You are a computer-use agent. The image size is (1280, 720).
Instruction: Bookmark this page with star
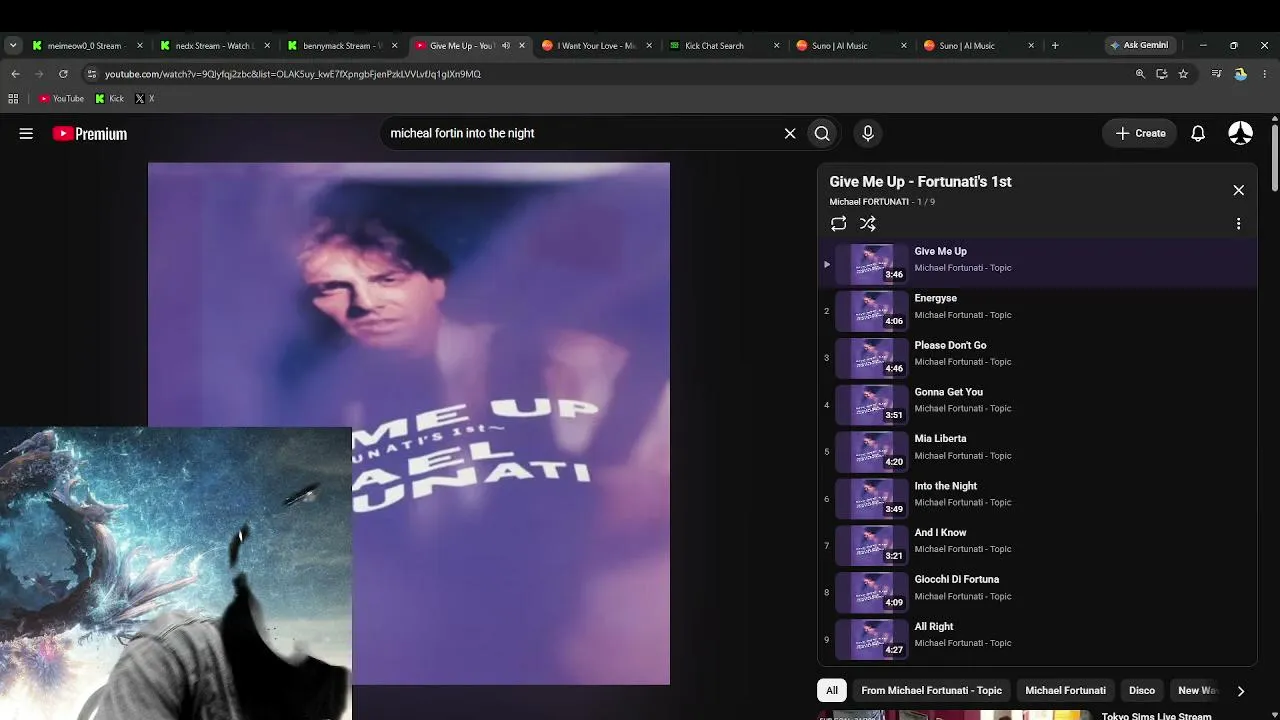[x=1183, y=74]
